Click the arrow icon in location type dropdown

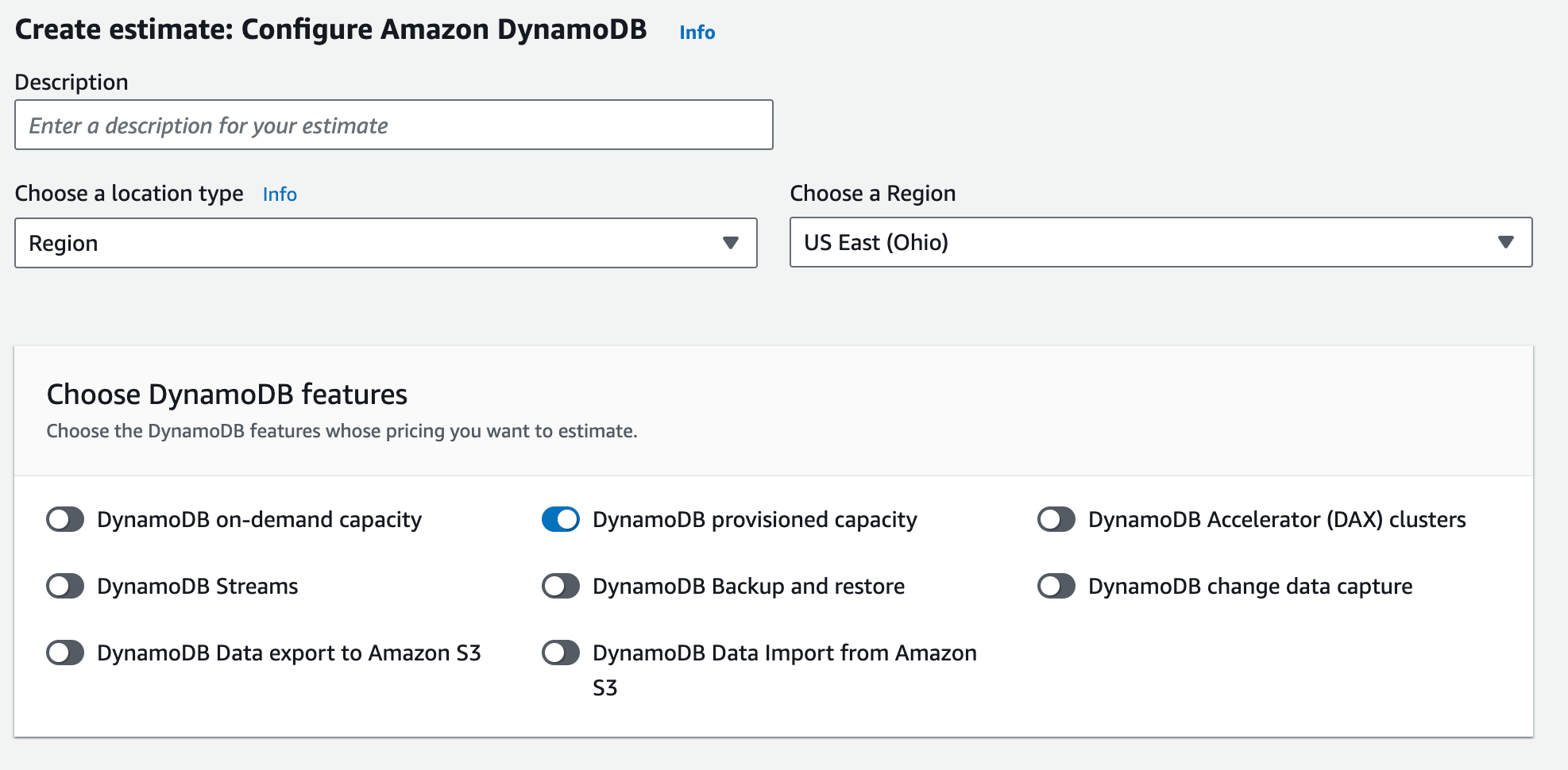click(731, 243)
